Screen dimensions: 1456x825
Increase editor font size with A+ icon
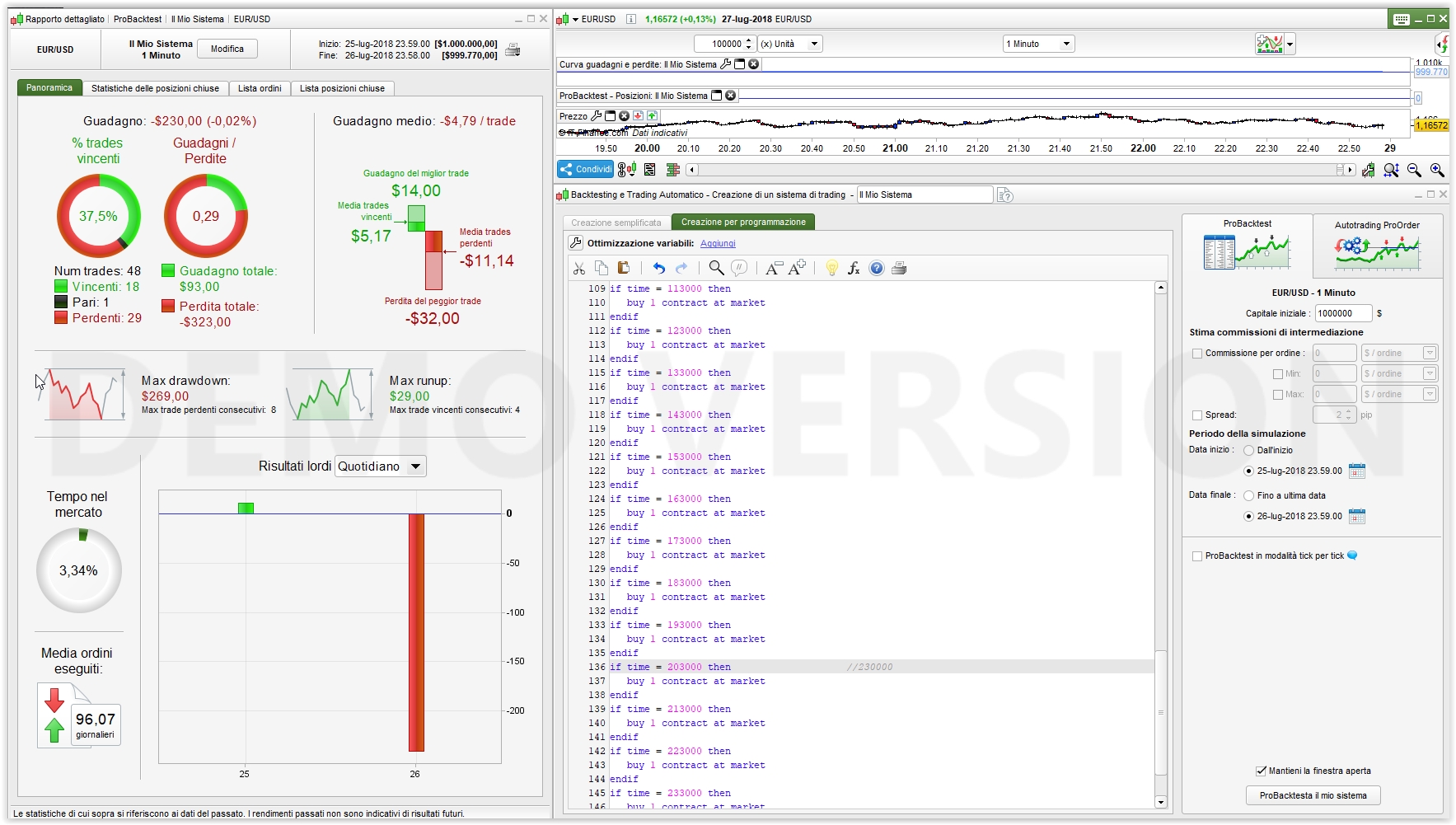click(x=797, y=268)
